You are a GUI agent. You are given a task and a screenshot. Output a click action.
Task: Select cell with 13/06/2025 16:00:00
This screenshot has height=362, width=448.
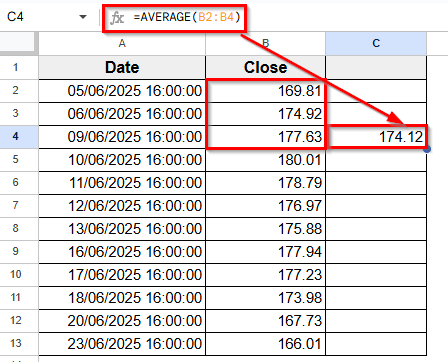click(122, 229)
